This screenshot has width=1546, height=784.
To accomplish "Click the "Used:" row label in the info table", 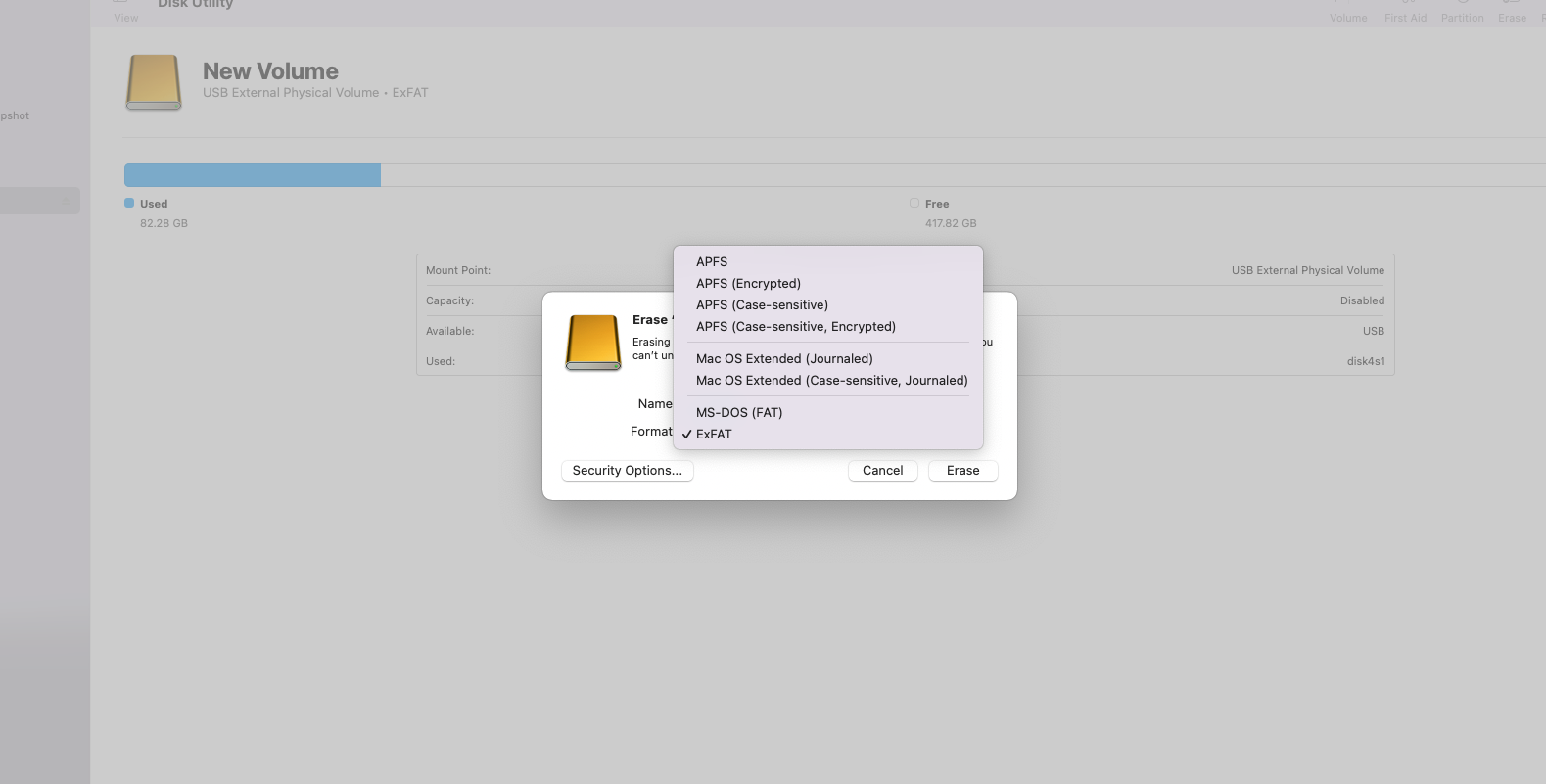I will point(441,361).
